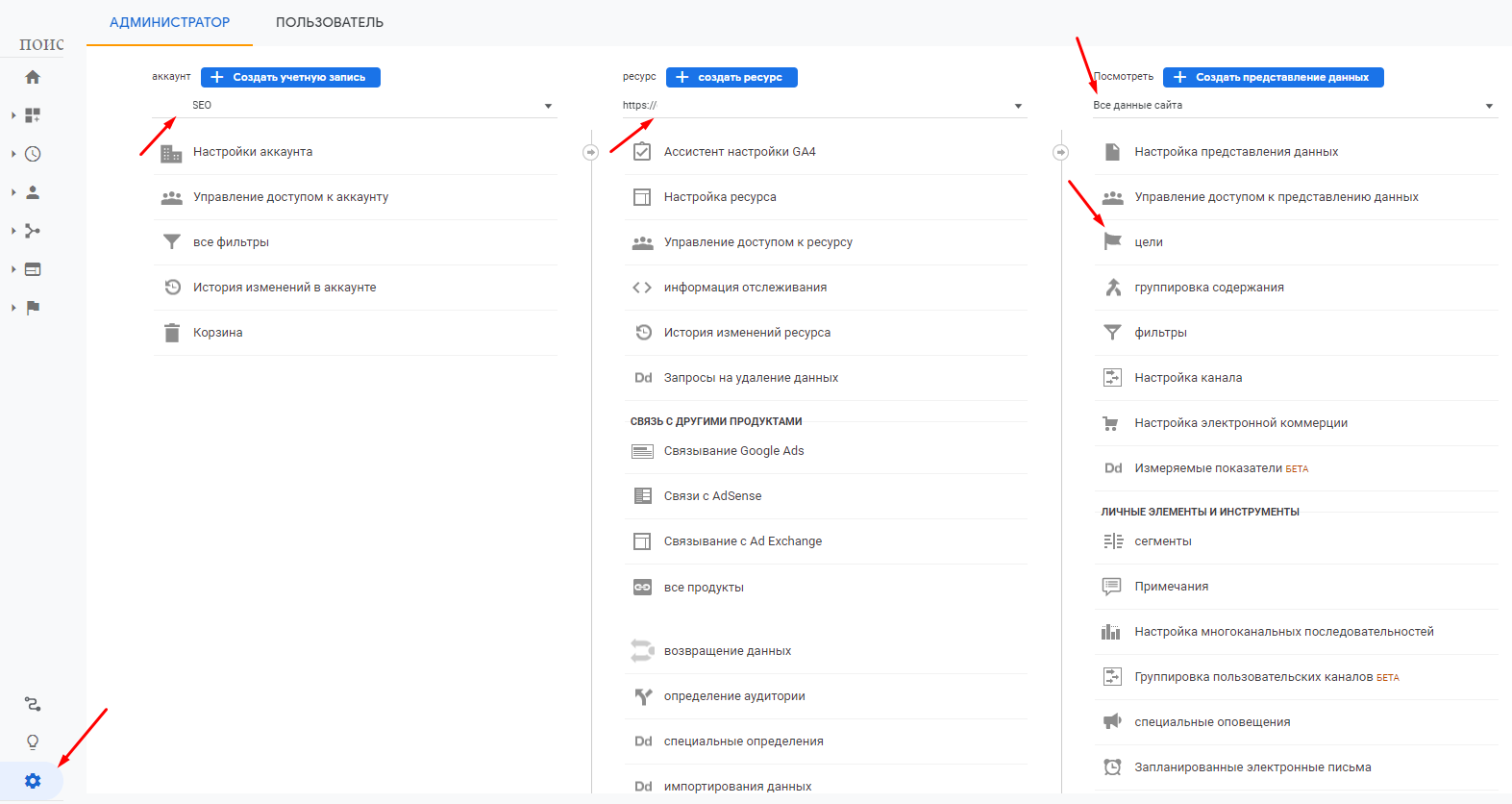Click the Корзина trash icon
Image resolution: width=1512 pixels, height=804 pixels.
[x=172, y=333]
